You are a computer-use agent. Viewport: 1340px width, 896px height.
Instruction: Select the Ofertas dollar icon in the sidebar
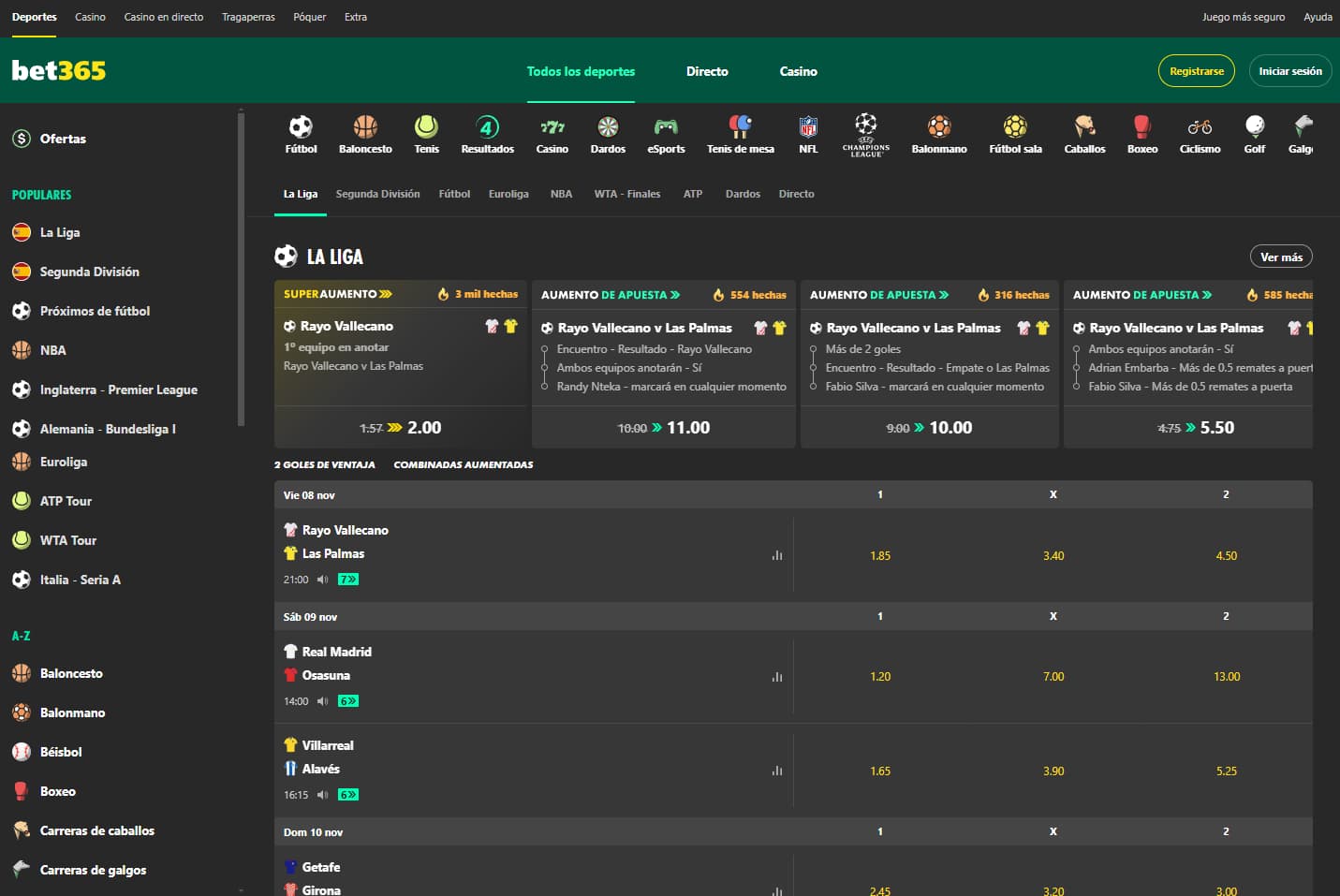[x=20, y=138]
